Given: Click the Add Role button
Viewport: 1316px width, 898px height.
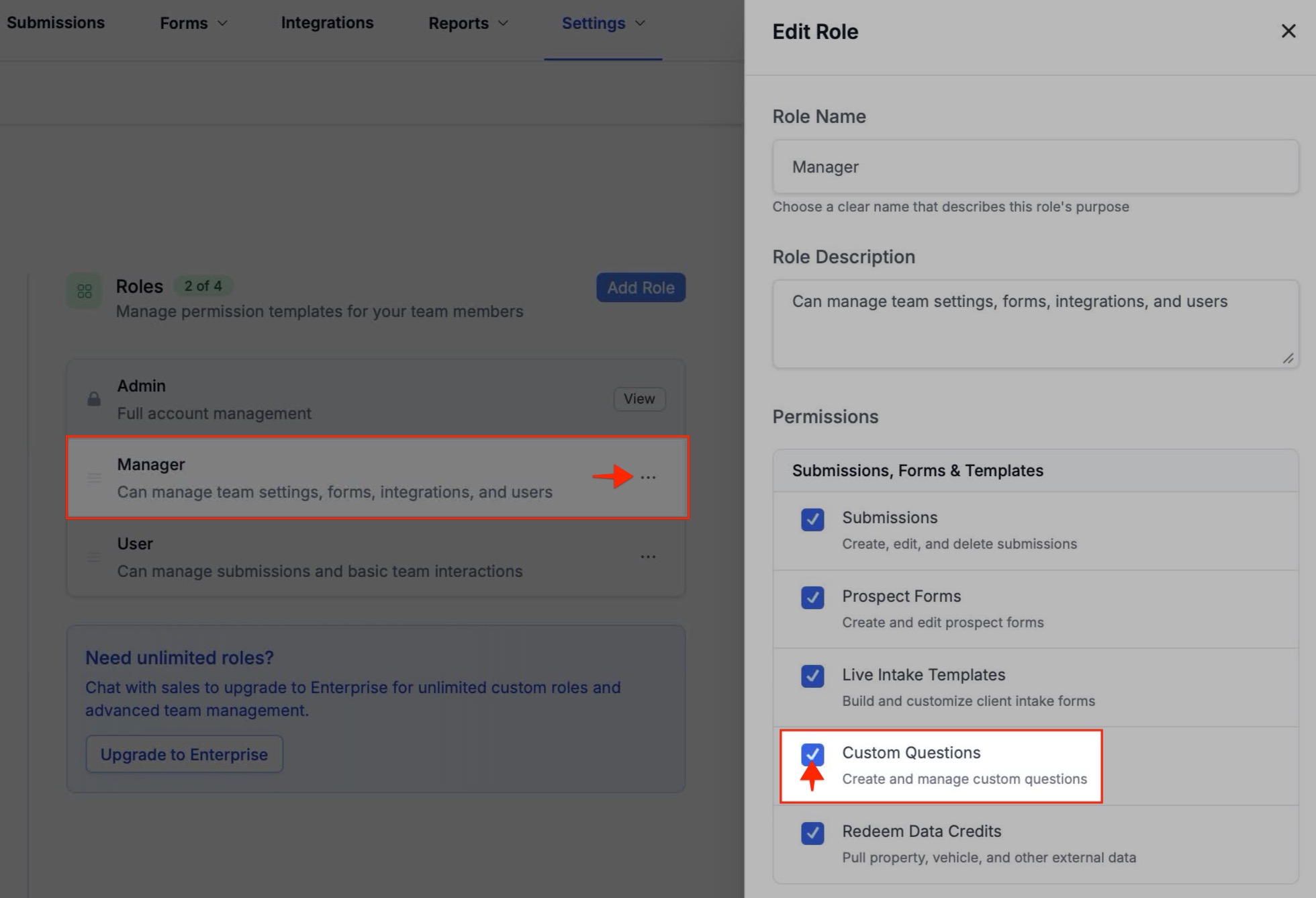Looking at the screenshot, I should (641, 287).
